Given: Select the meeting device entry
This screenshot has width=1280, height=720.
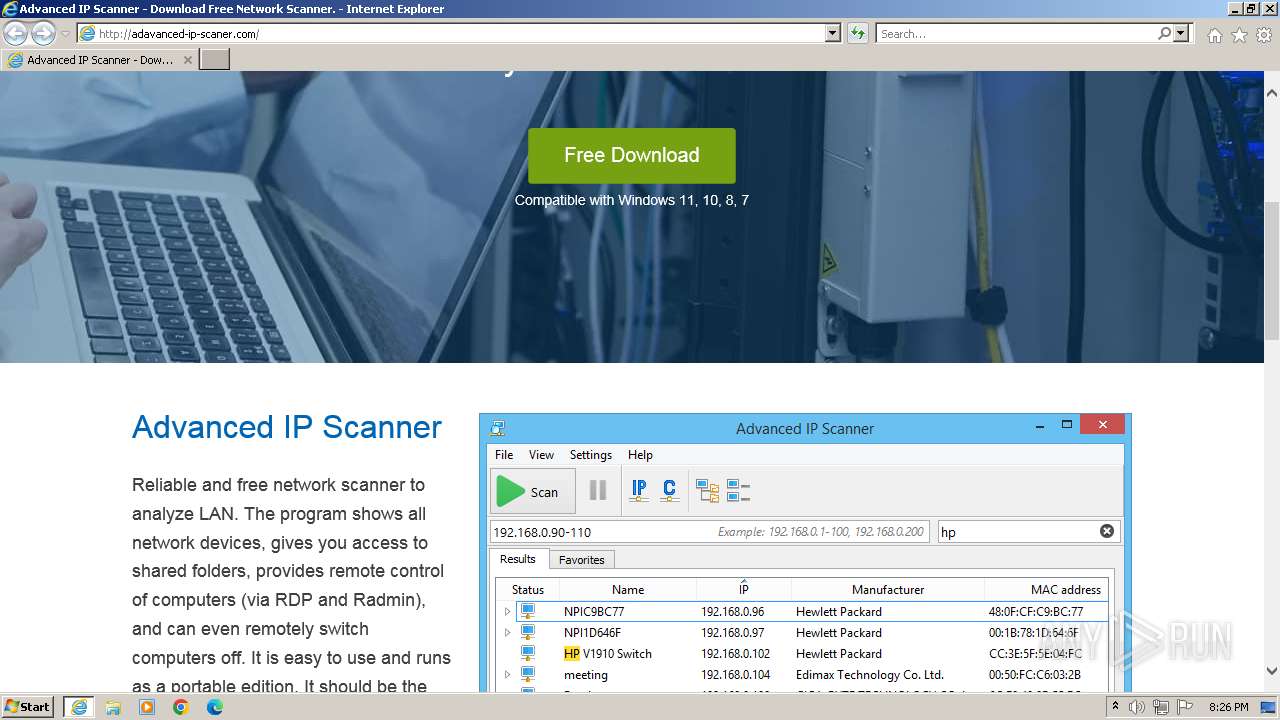Looking at the screenshot, I should 586,675.
